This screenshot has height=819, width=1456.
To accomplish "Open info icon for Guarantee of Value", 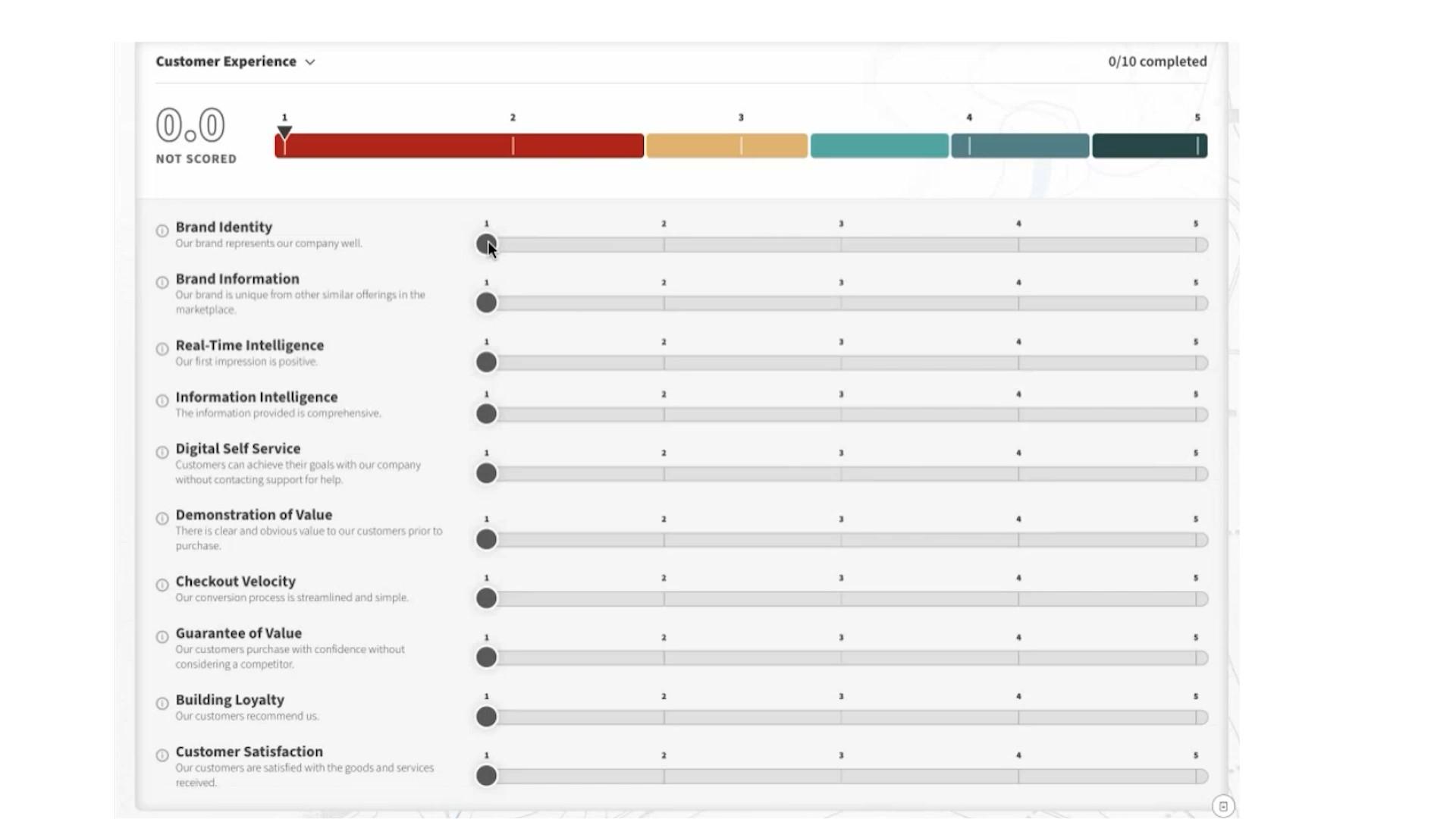I will click(162, 637).
